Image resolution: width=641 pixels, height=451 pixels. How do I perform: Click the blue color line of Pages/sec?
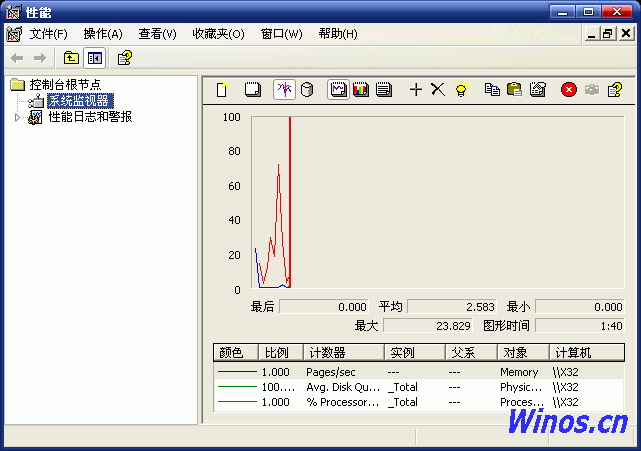tap(237, 372)
